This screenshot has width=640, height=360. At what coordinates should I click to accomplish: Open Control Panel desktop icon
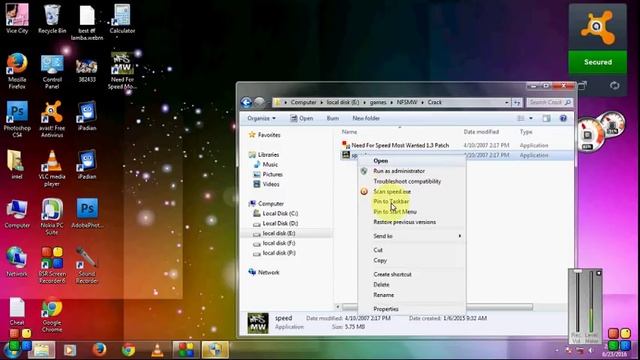click(x=52, y=72)
